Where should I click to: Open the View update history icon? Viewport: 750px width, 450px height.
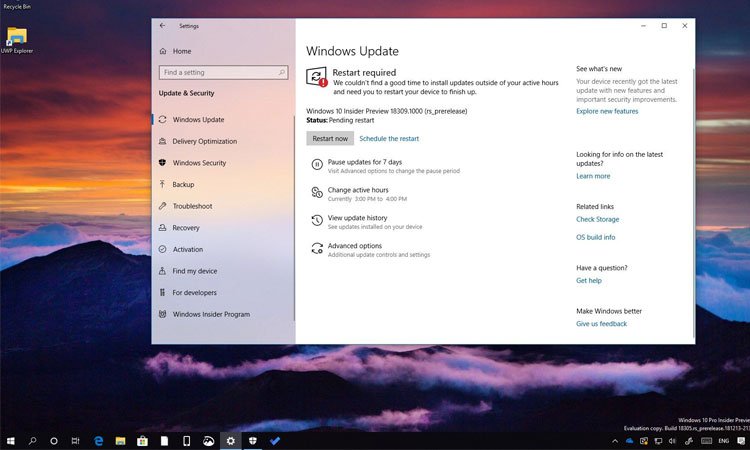pos(317,221)
